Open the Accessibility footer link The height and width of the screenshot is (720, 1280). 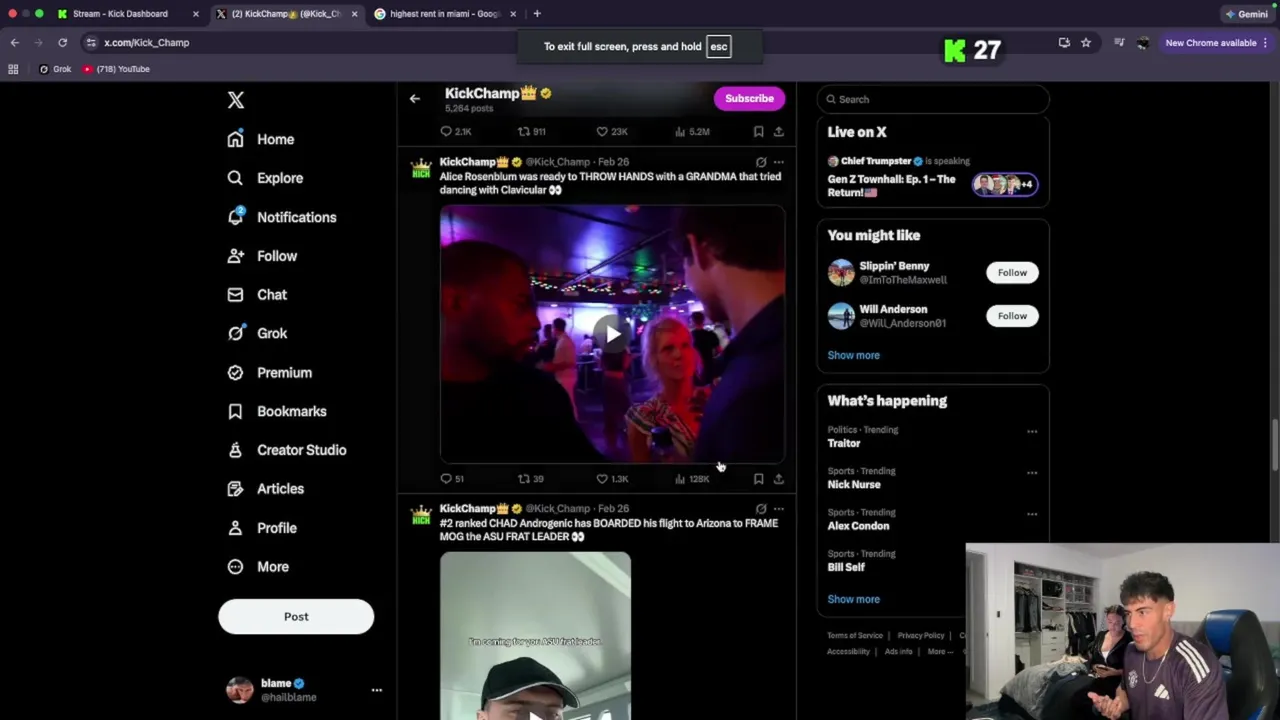click(848, 652)
